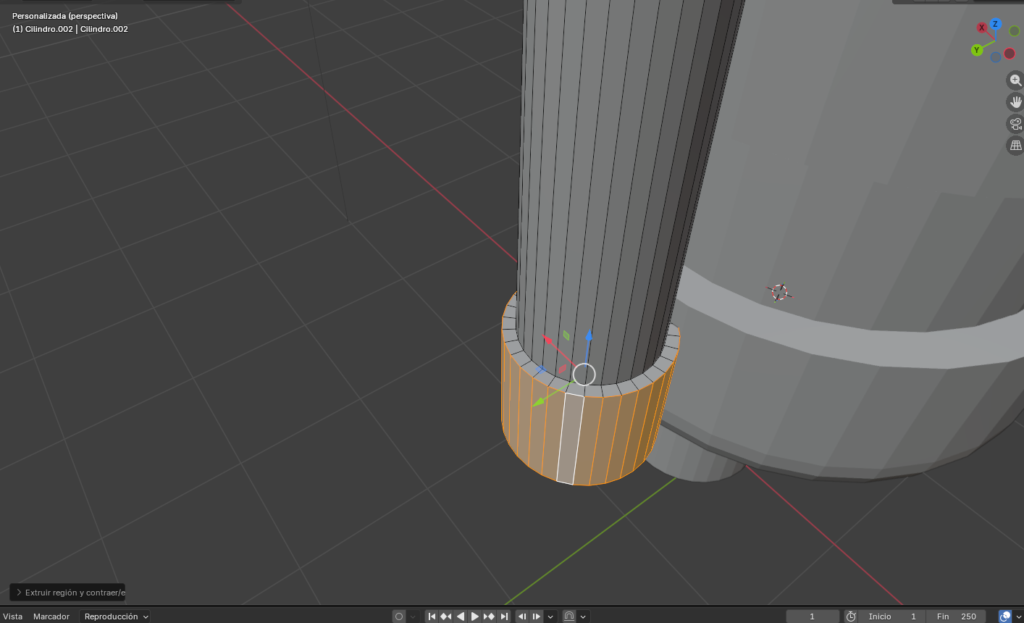Jump to the last frame of playback

coord(504,616)
